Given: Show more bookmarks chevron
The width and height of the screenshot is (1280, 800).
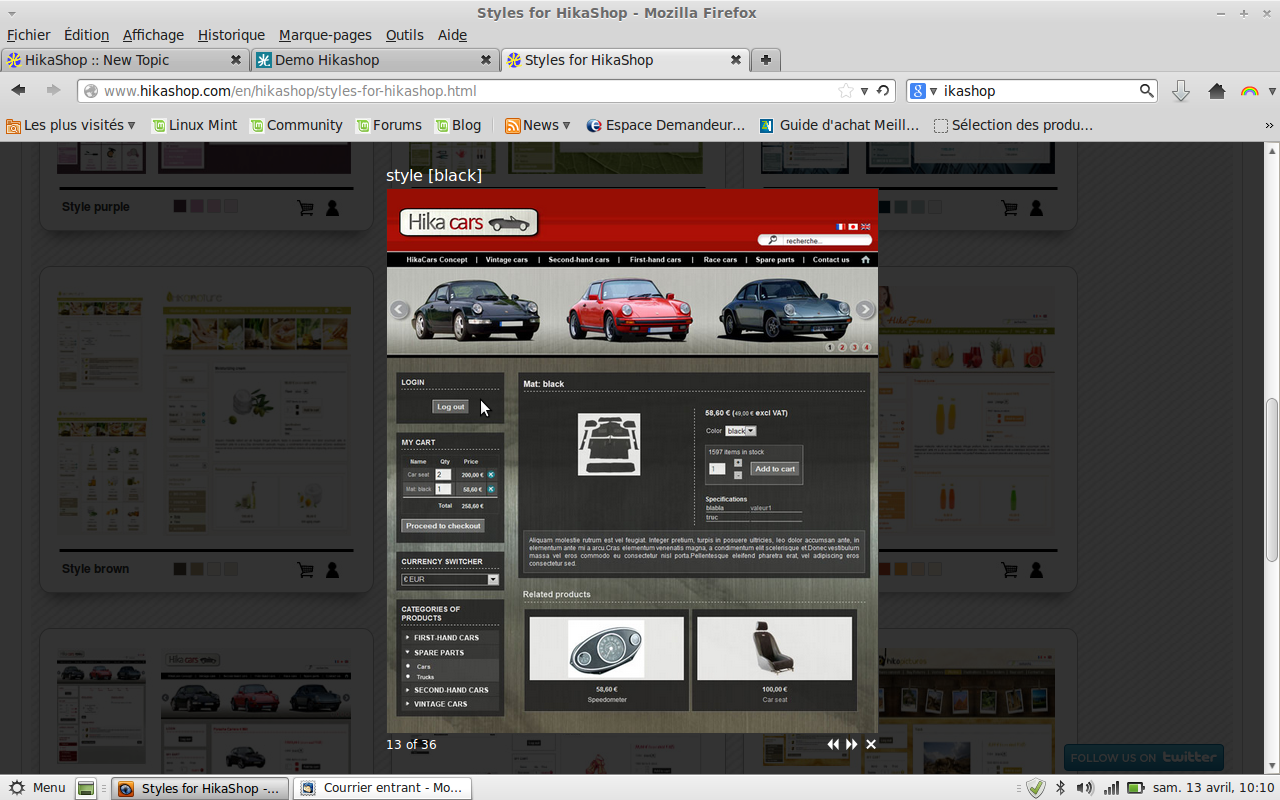Looking at the screenshot, I should 1269,125.
